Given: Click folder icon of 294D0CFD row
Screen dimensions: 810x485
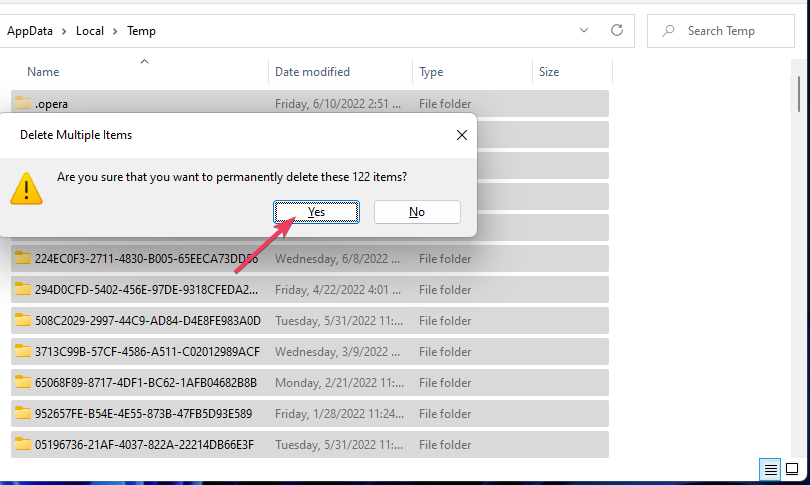Looking at the screenshot, I should coord(22,289).
